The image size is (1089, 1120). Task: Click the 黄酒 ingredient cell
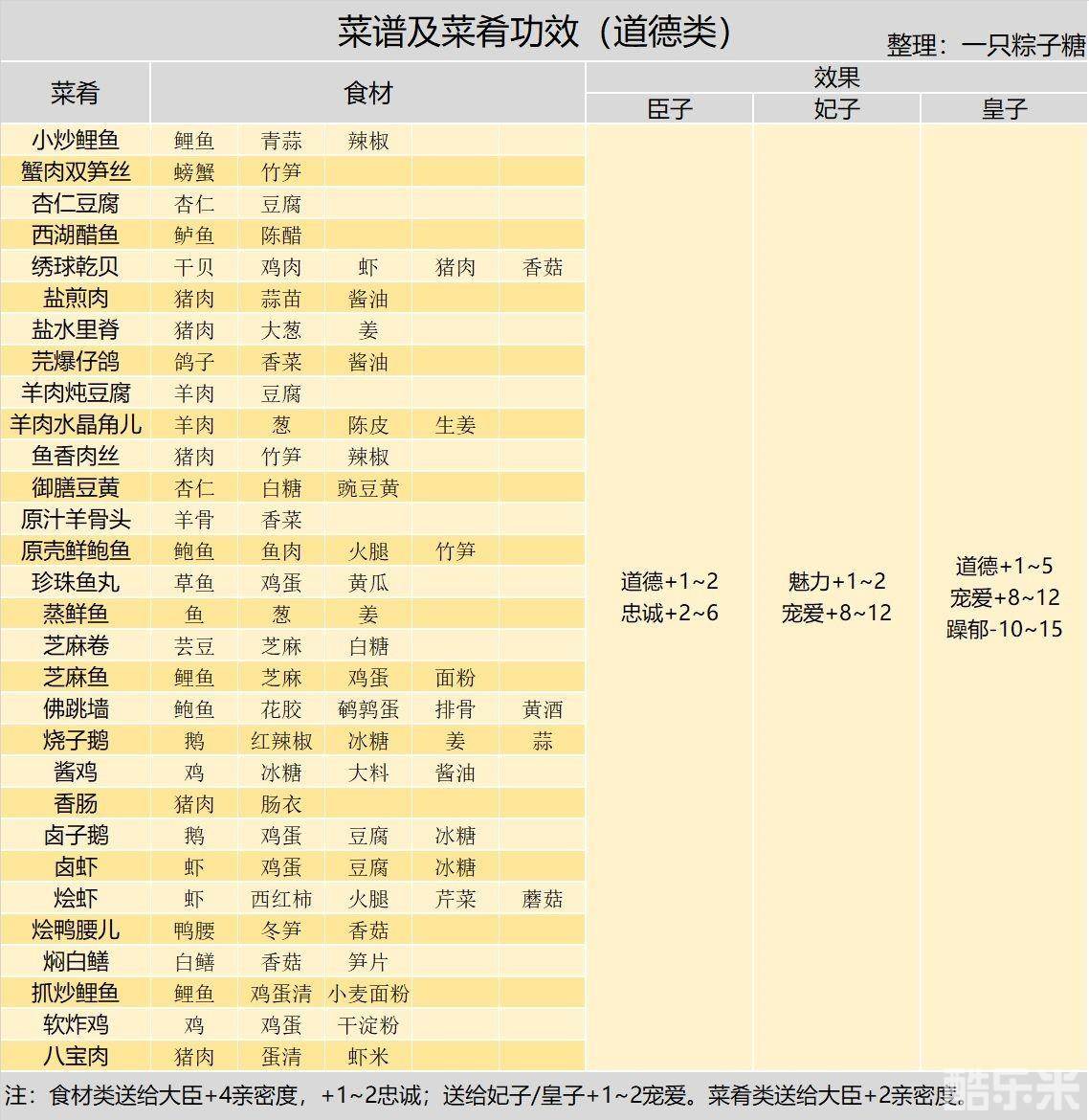click(543, 709)
